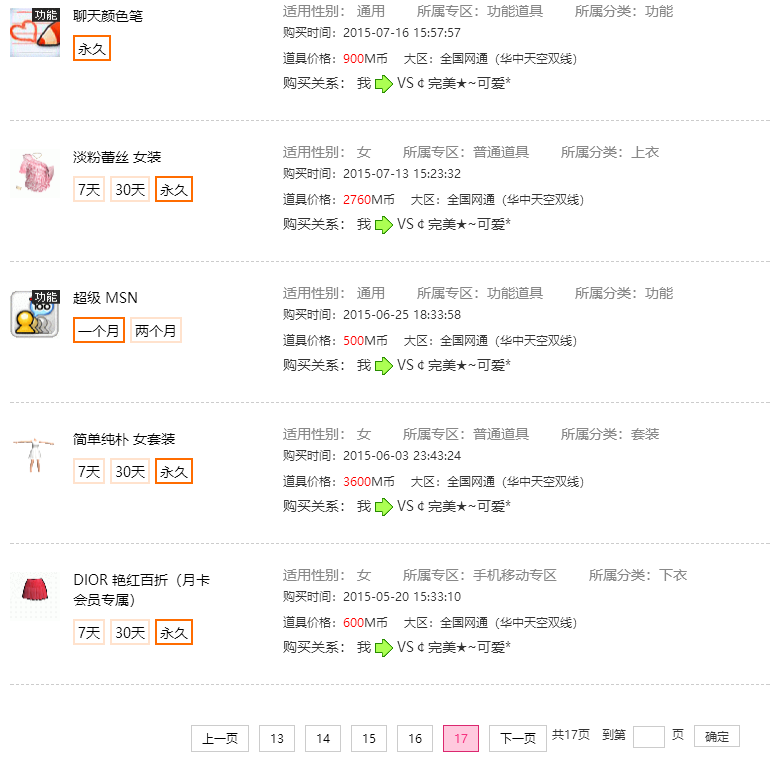Open the 淡粉蕾丝 女装 pink top thumbnail
The height and width of the screenshot is (759, 773).
[35, 173]
